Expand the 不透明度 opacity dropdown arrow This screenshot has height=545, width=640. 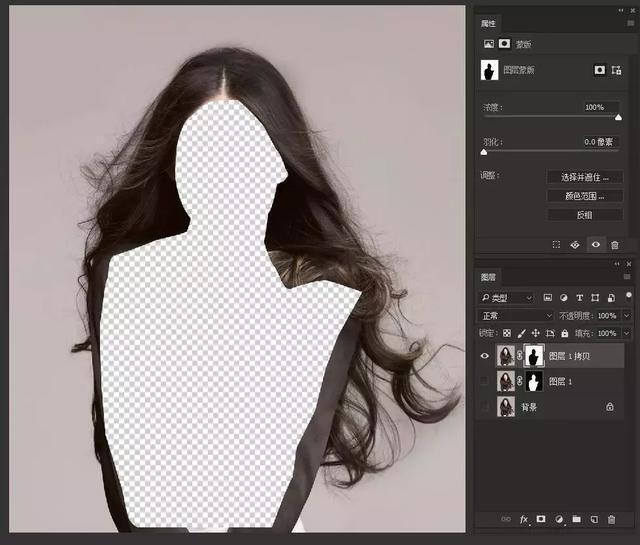[x=627, y=315]
